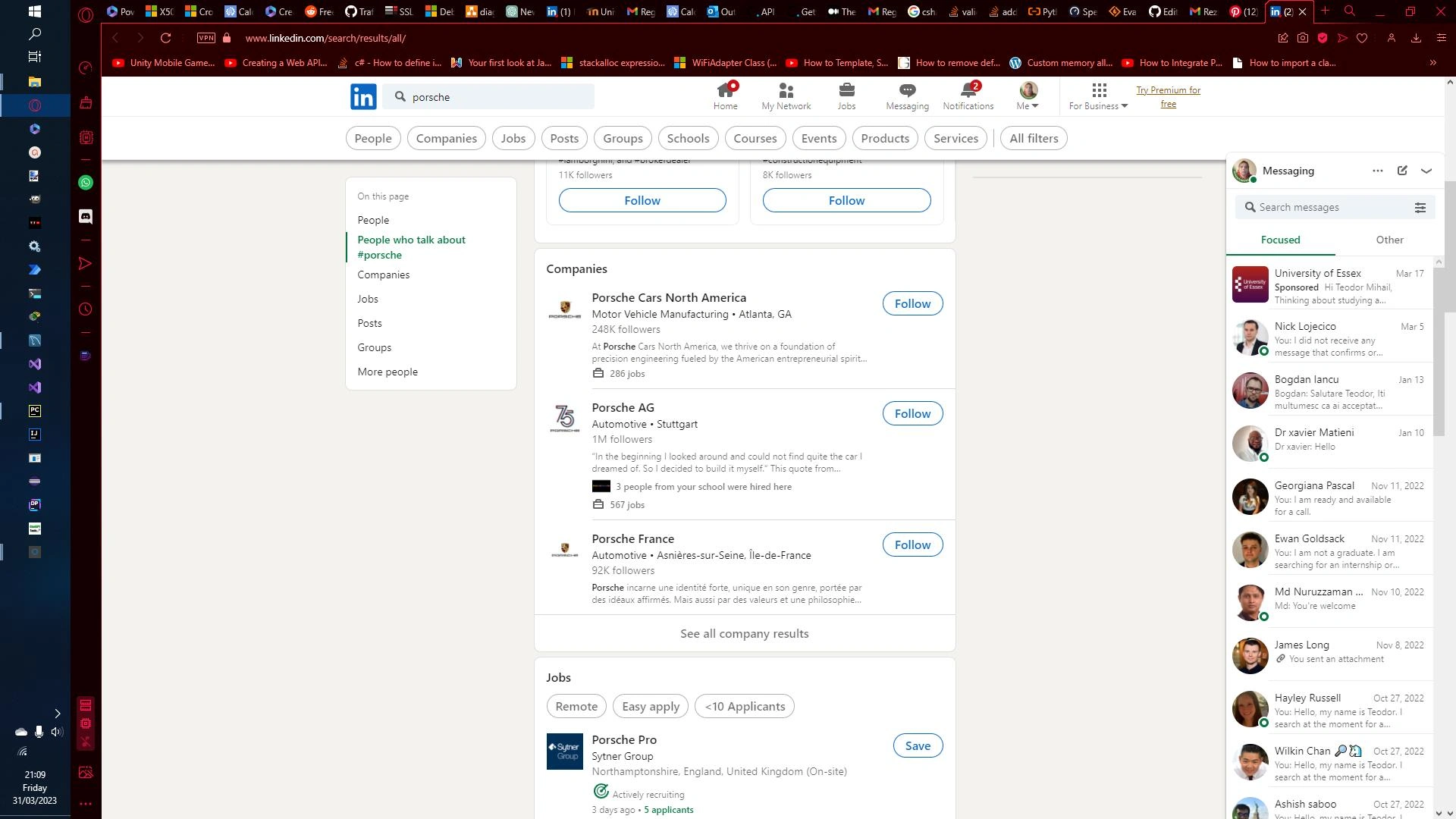
Task: Open message filter settings icon
Action: pyautogui.click(x=1420, y=207)
